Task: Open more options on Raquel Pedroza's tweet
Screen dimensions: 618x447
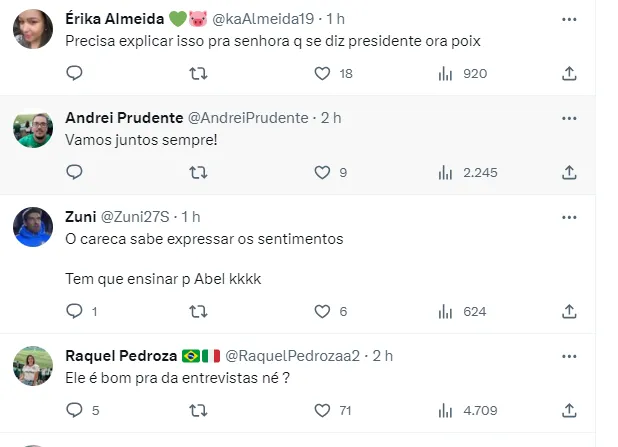Action: tap(569, 355)
